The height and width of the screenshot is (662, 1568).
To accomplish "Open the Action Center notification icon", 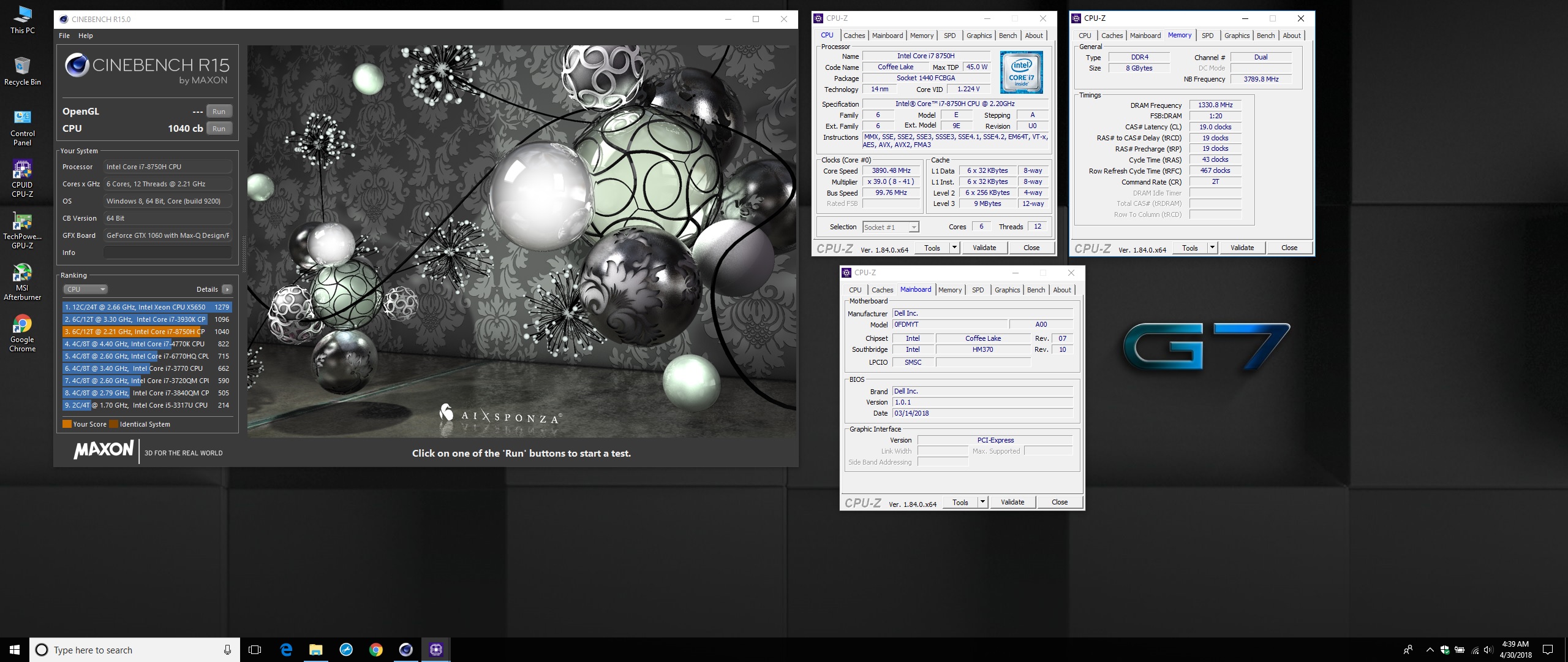I will (x=1548, y=650).
